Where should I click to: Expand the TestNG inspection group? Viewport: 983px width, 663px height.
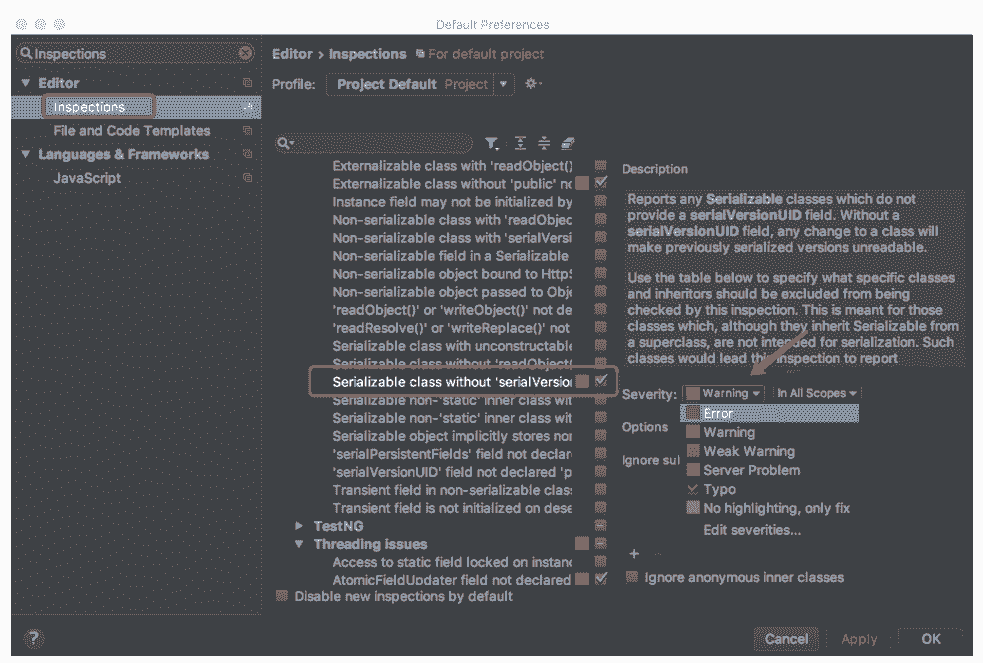[299, 526]
